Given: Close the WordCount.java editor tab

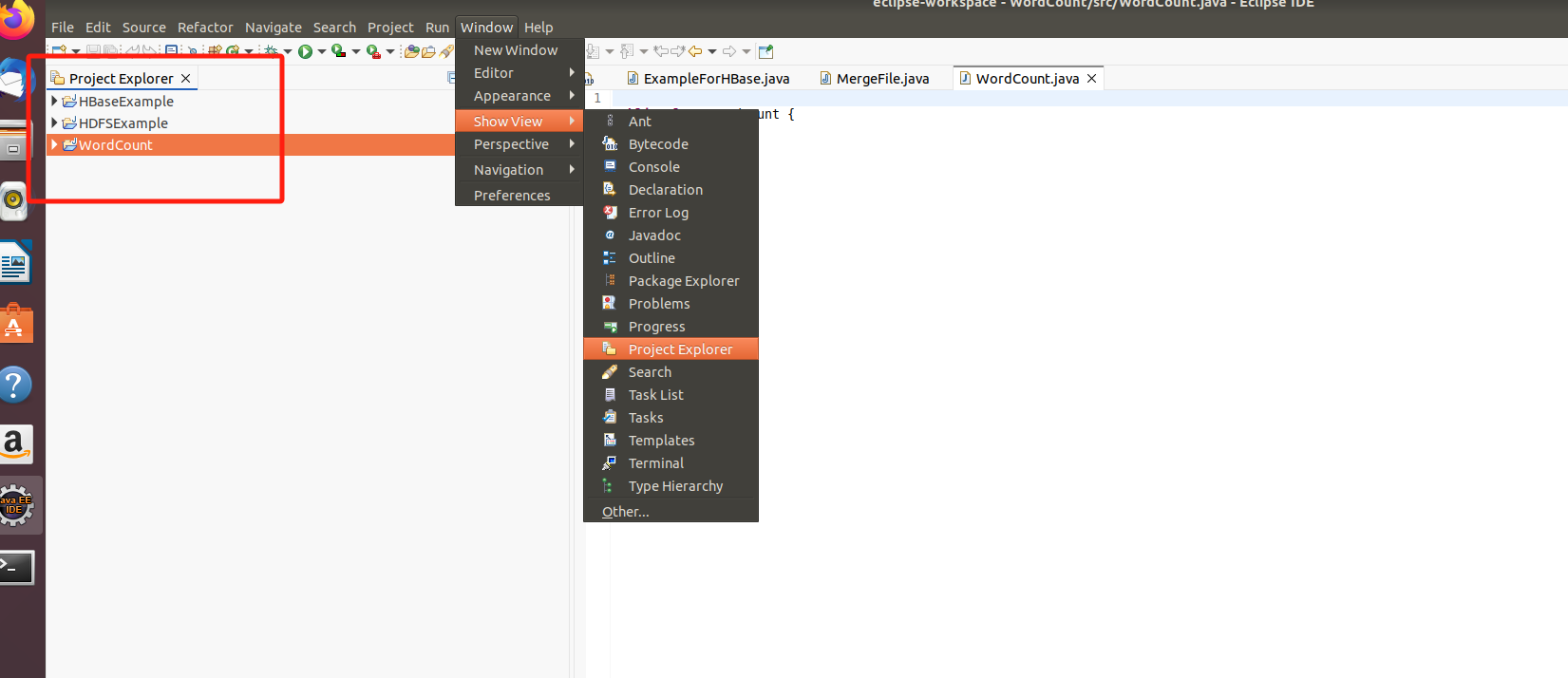Looking at the screenshot, I should pyautogui.click(x=1092, y=79).
